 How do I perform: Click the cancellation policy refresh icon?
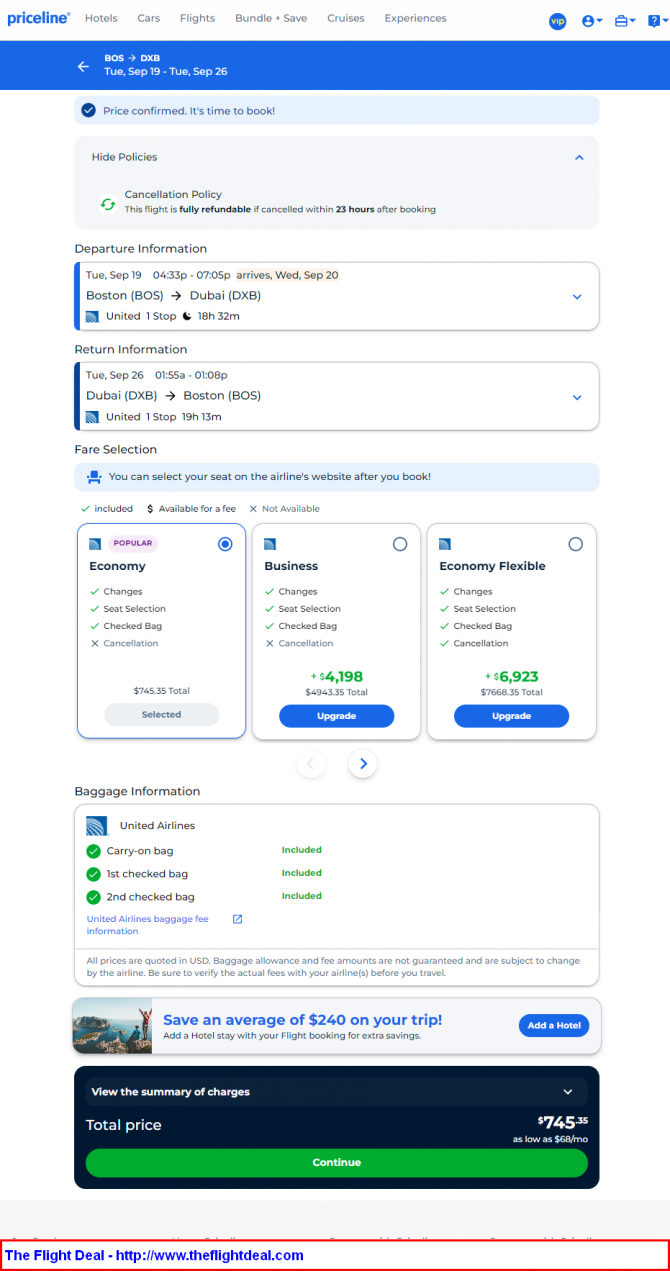tap(107, 203)
